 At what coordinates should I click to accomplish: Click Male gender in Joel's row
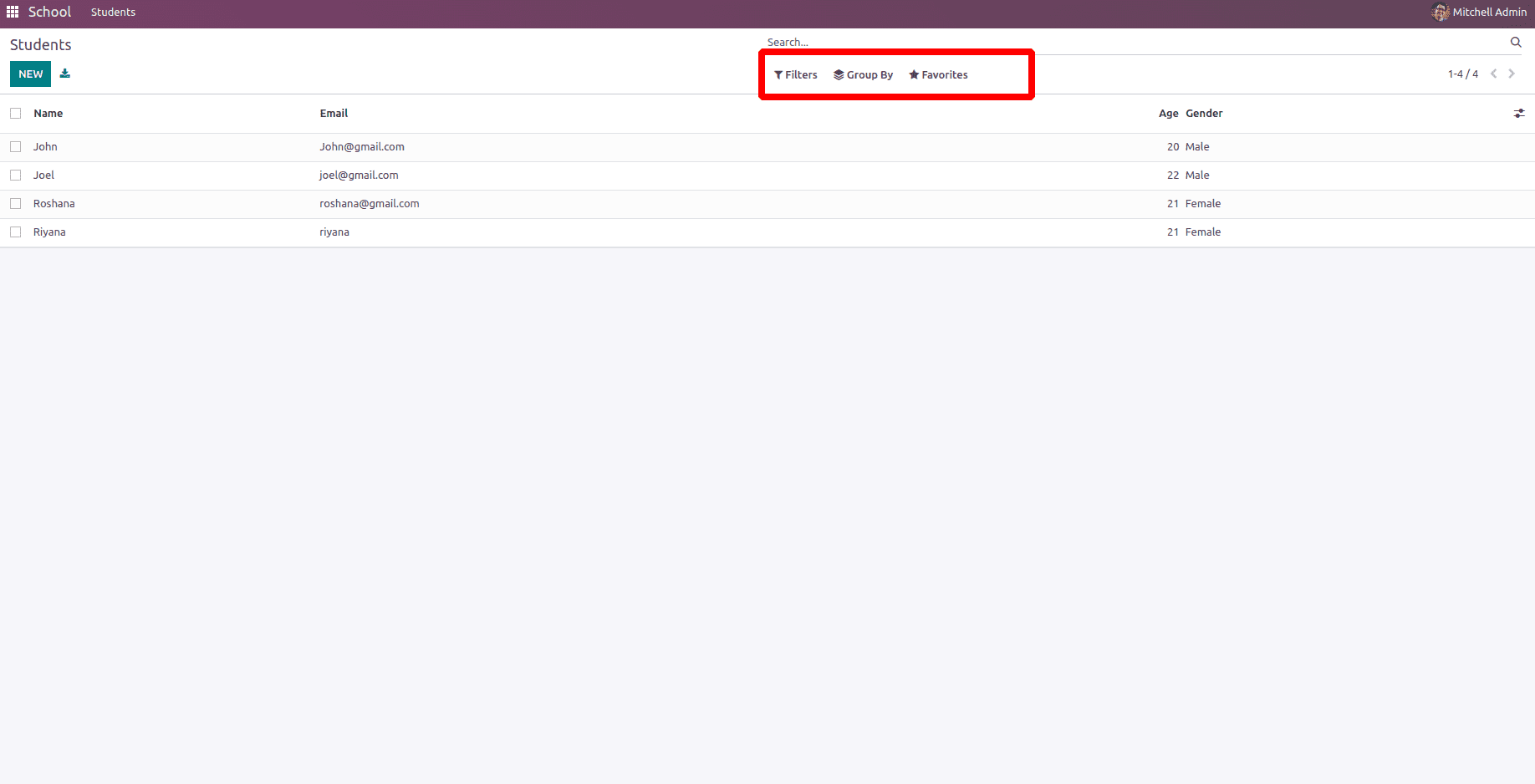coord(1197,176)
